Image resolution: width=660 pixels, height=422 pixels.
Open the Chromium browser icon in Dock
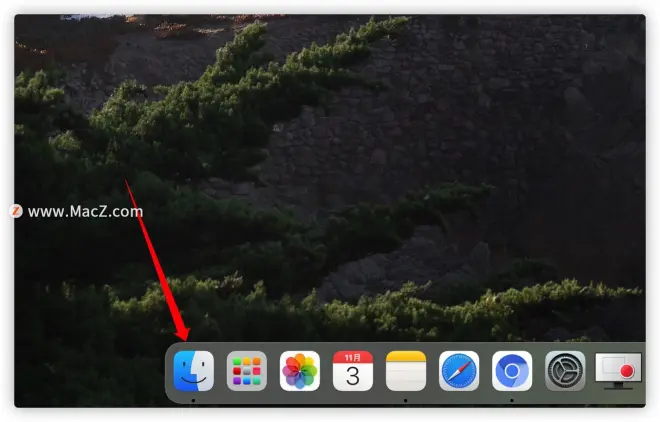[x=512, y=371]
